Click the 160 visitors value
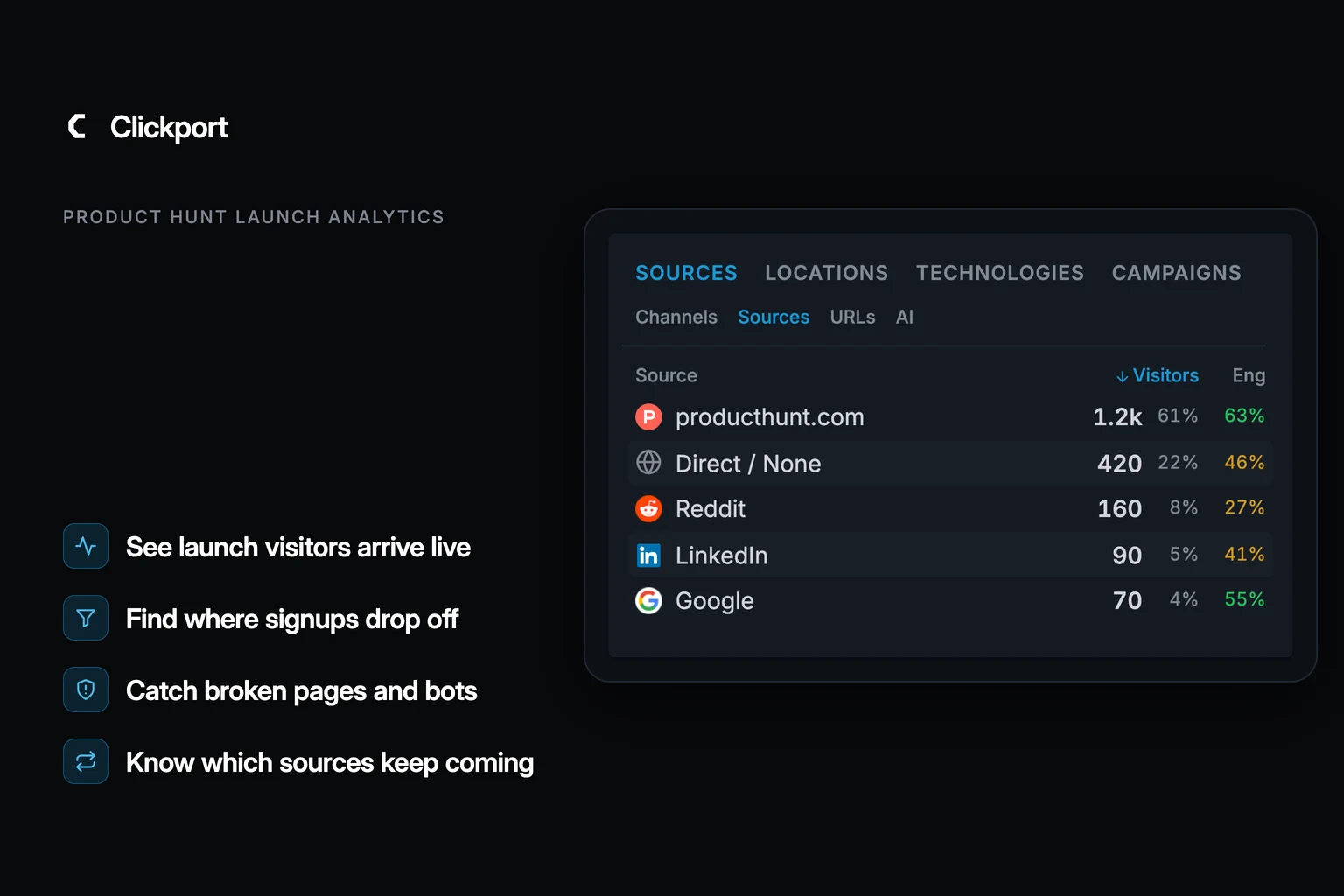The height and width of the screenshot is (896, 1344). (x=1119, y=509)
